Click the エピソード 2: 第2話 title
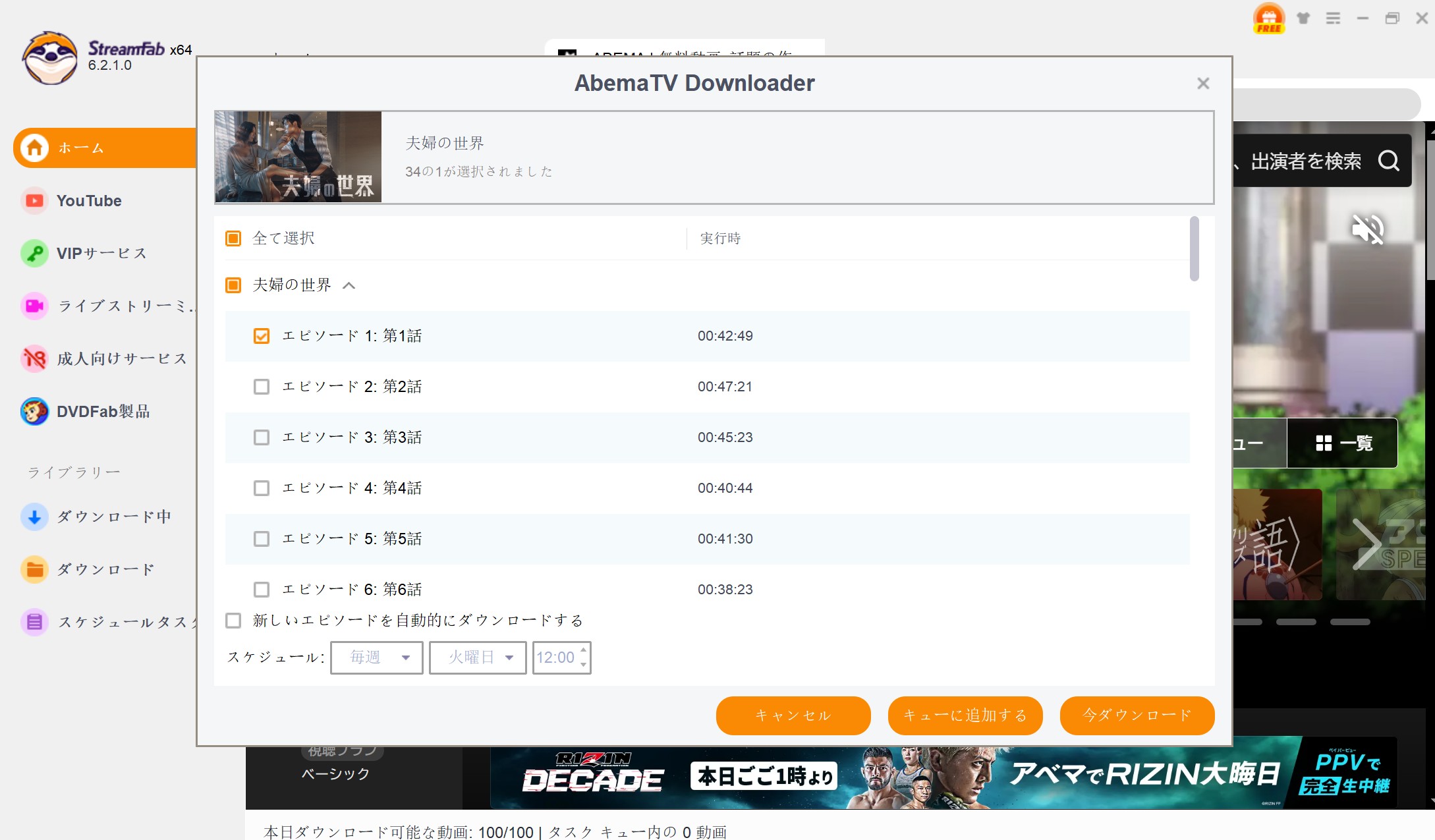This screenshot has height=840, width=1435. (352, 387)
